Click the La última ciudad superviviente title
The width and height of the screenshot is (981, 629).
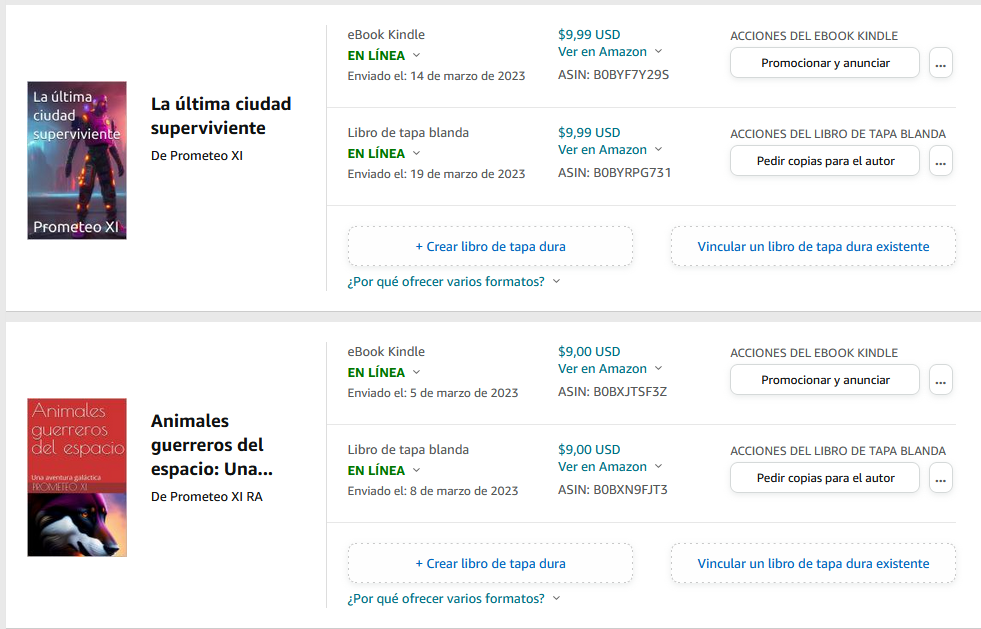coord(221,116)
